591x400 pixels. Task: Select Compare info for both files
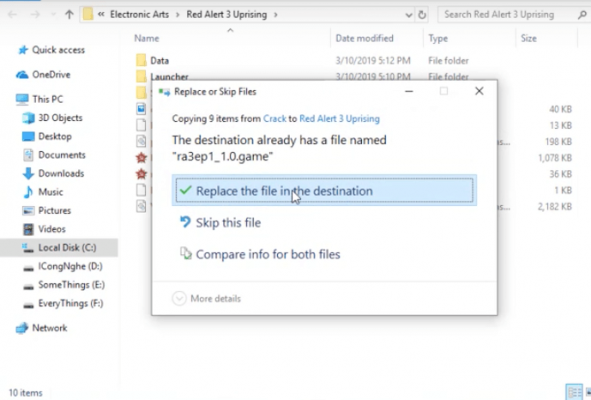click(260, 254)
